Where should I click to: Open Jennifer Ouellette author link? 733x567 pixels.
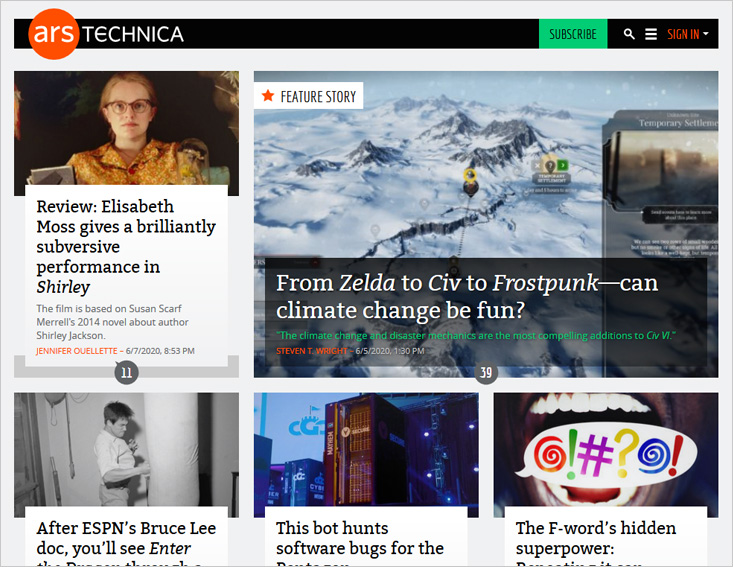(77, 351)
